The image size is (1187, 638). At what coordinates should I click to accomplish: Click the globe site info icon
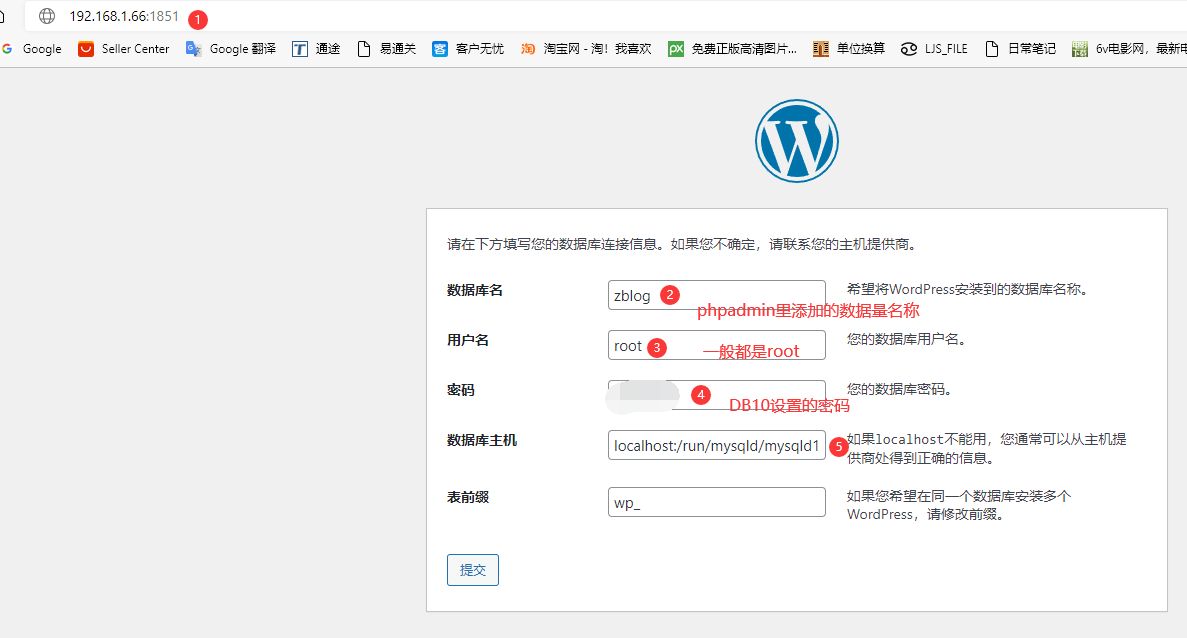click(47, 16)
